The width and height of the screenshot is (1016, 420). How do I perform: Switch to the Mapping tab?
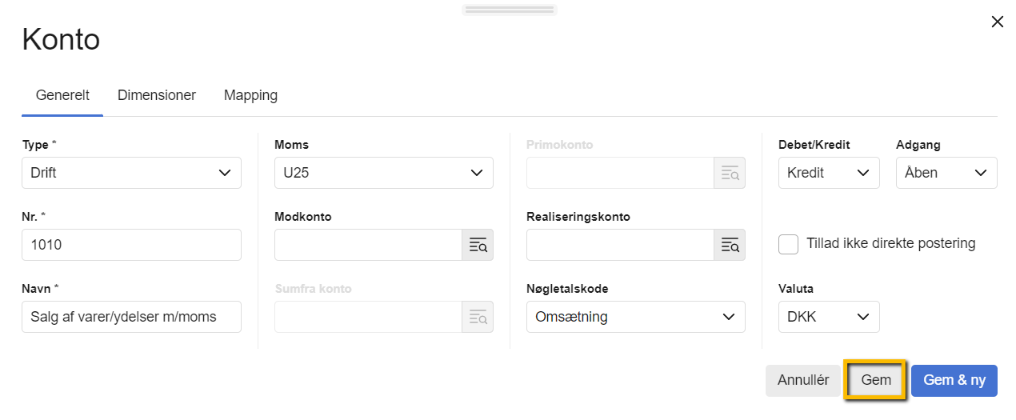click(x=250, y=96)
